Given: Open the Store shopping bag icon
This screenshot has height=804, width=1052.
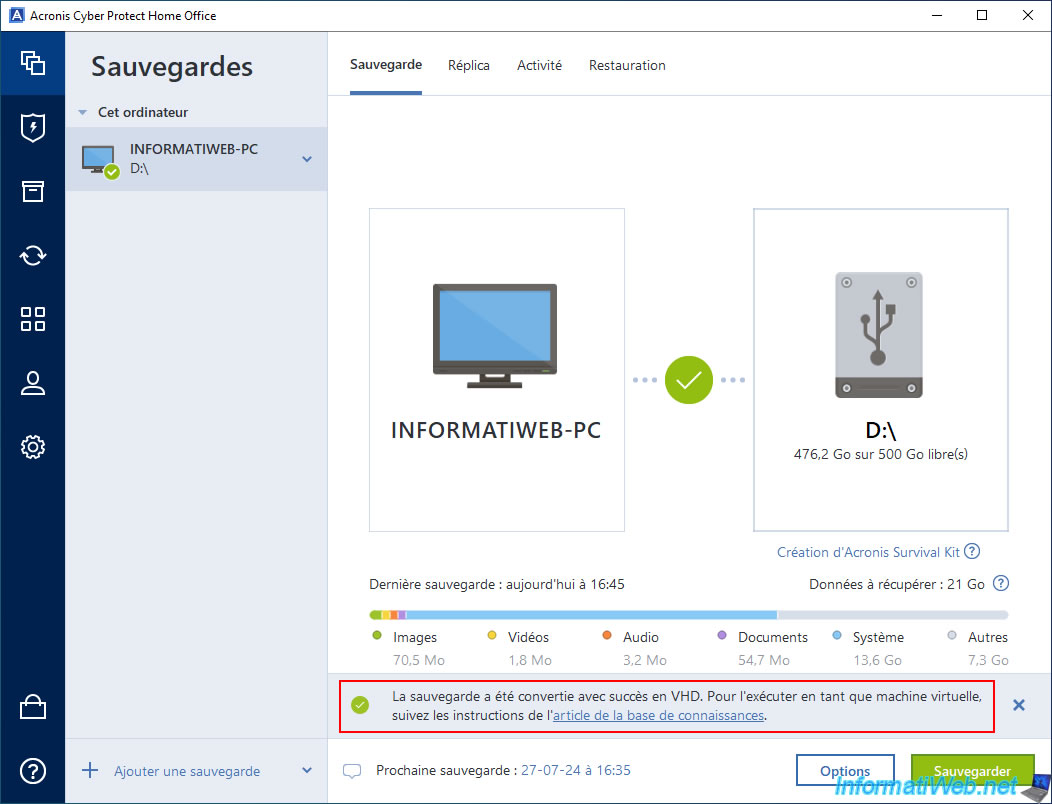Looking at the screenshot, I should coord(33,707).
